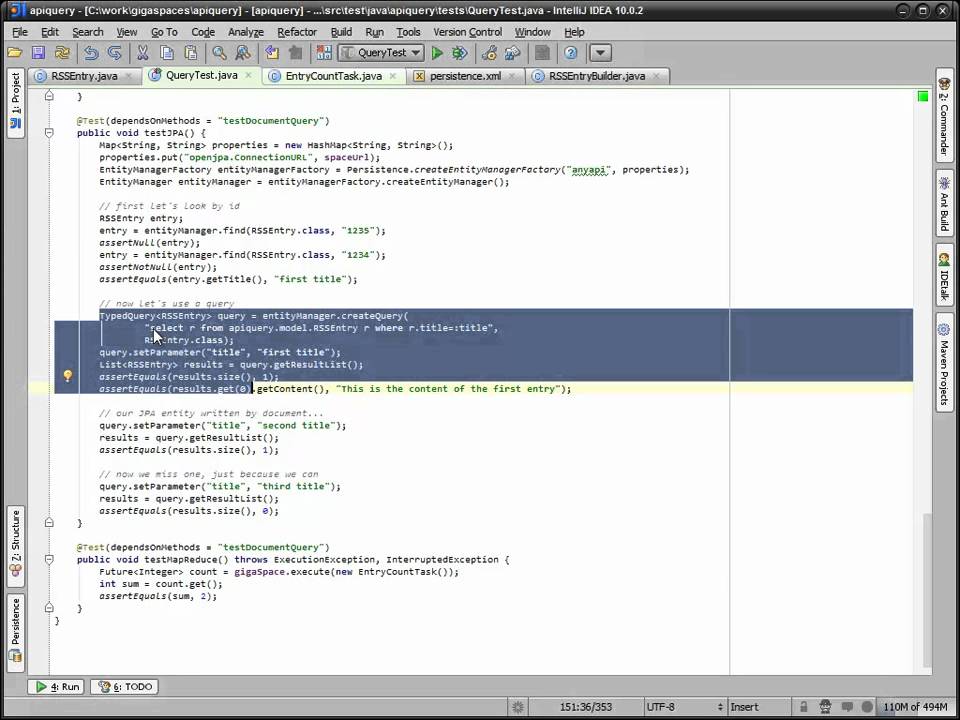
Task: Switch to RSSEntry.java tab
Action: tap(84, 76)
